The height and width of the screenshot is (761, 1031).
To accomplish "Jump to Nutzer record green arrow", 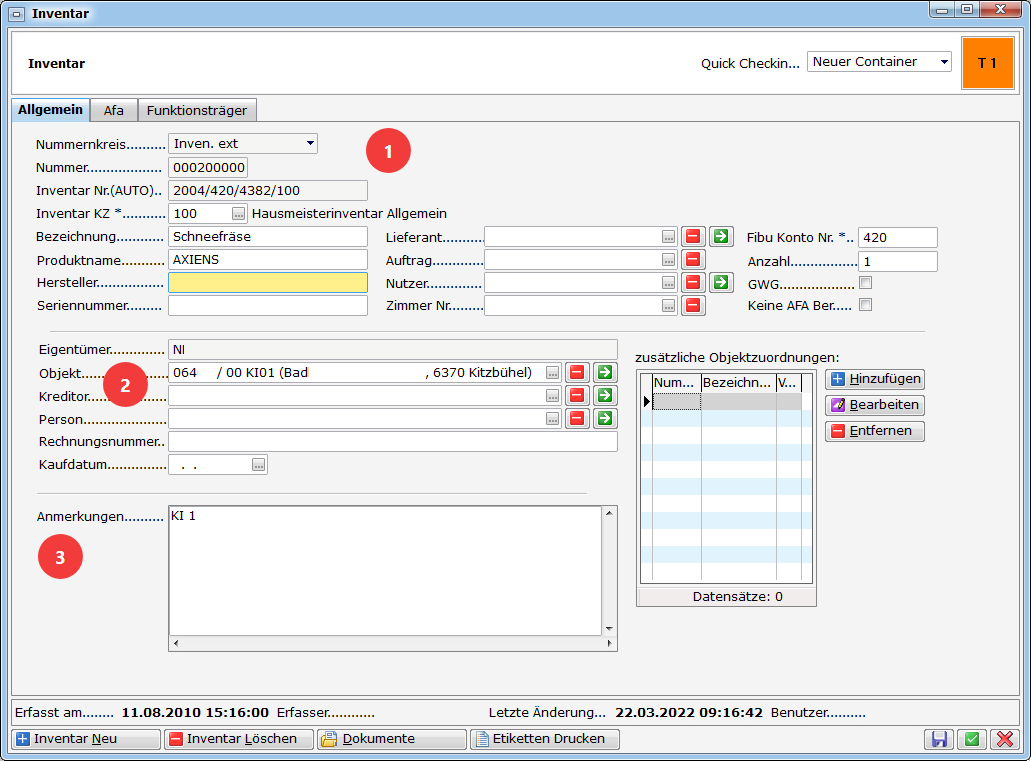I will [721, 282].
